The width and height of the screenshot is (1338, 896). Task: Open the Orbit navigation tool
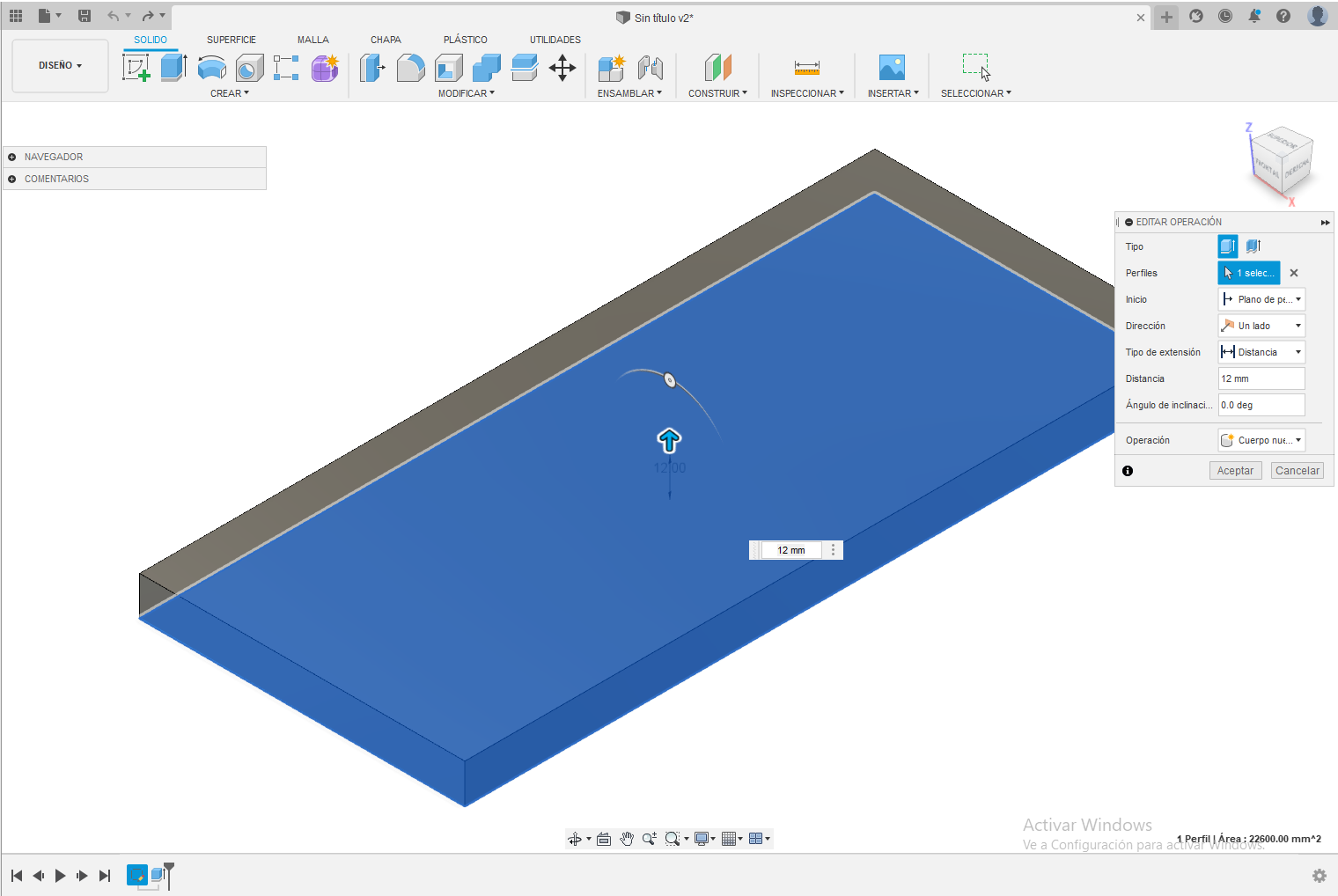(x=575, y=839)
